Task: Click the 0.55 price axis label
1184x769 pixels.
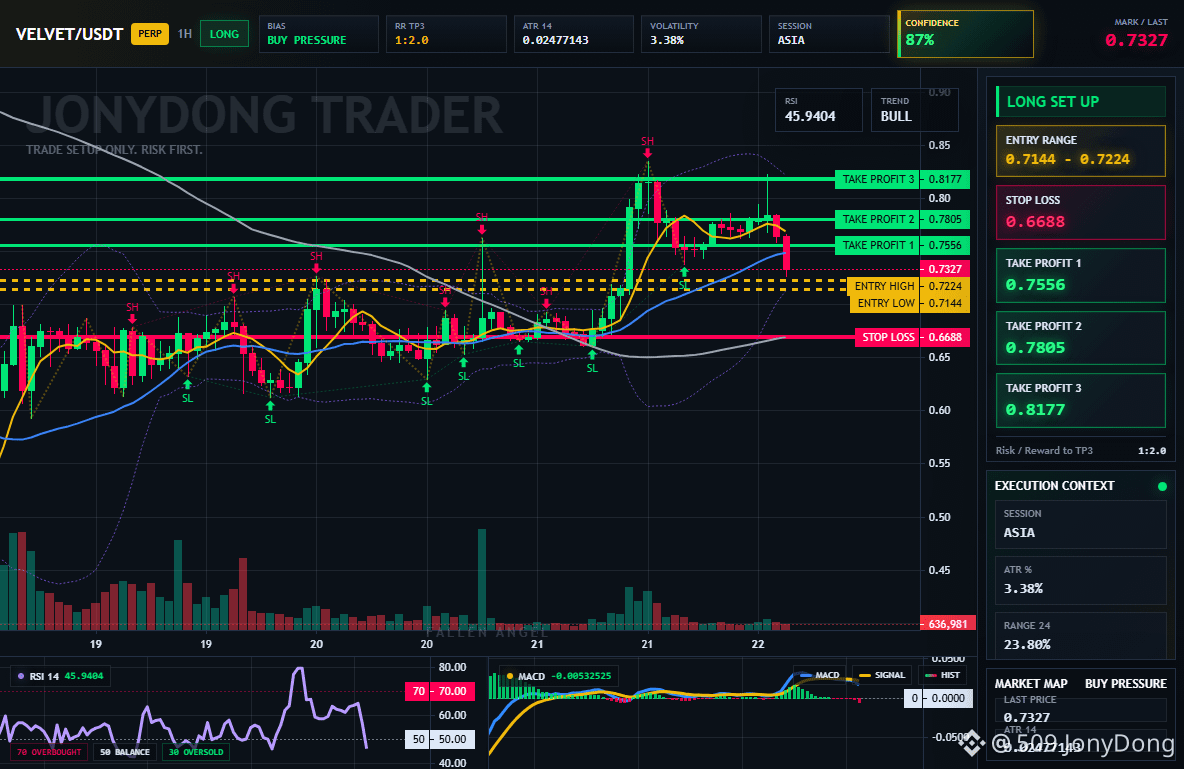Action: point(939,463)
